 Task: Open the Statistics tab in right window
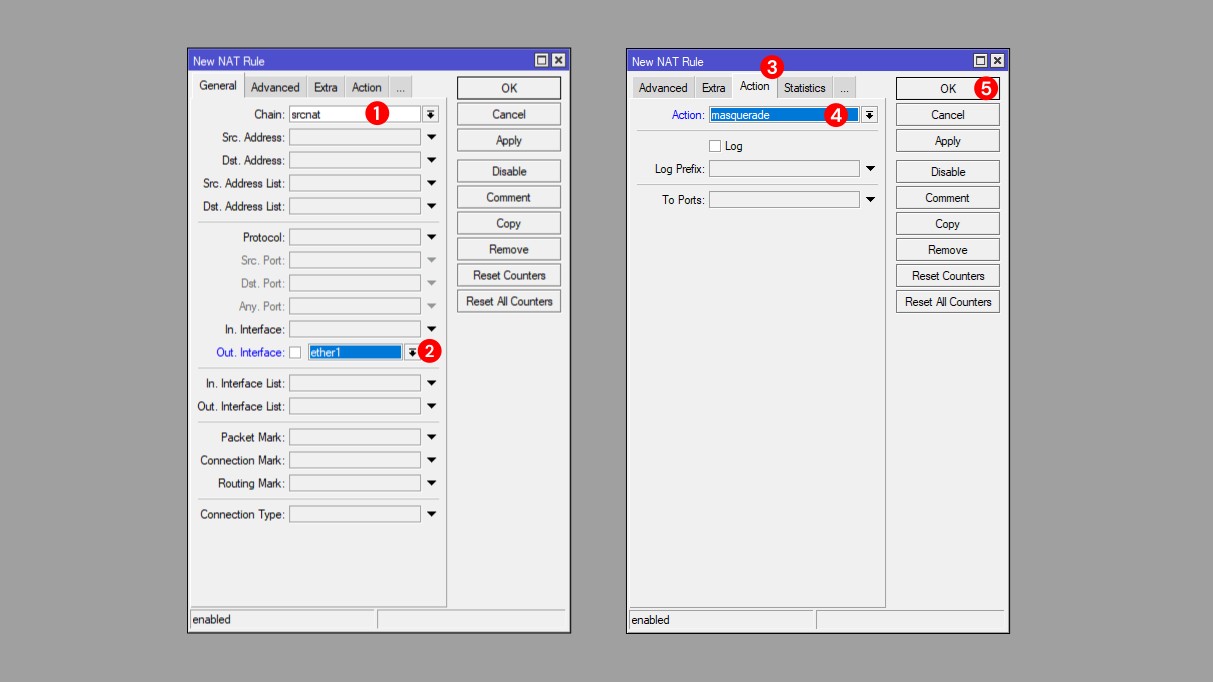point(804,88)
